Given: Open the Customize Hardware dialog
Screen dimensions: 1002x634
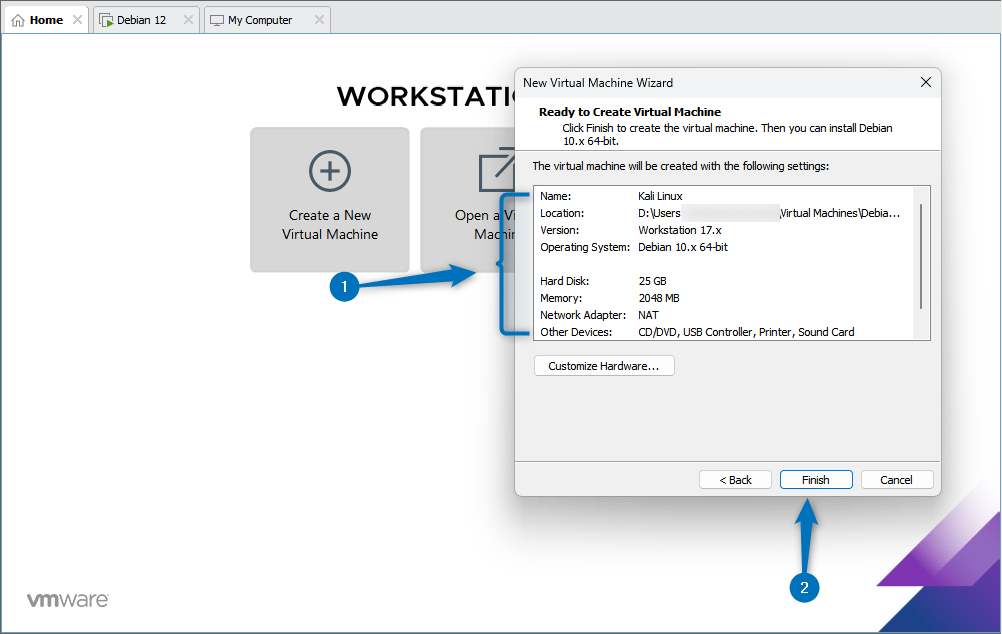Looking at the screenshot, I should pyautogui.click(x=603, y=365).
